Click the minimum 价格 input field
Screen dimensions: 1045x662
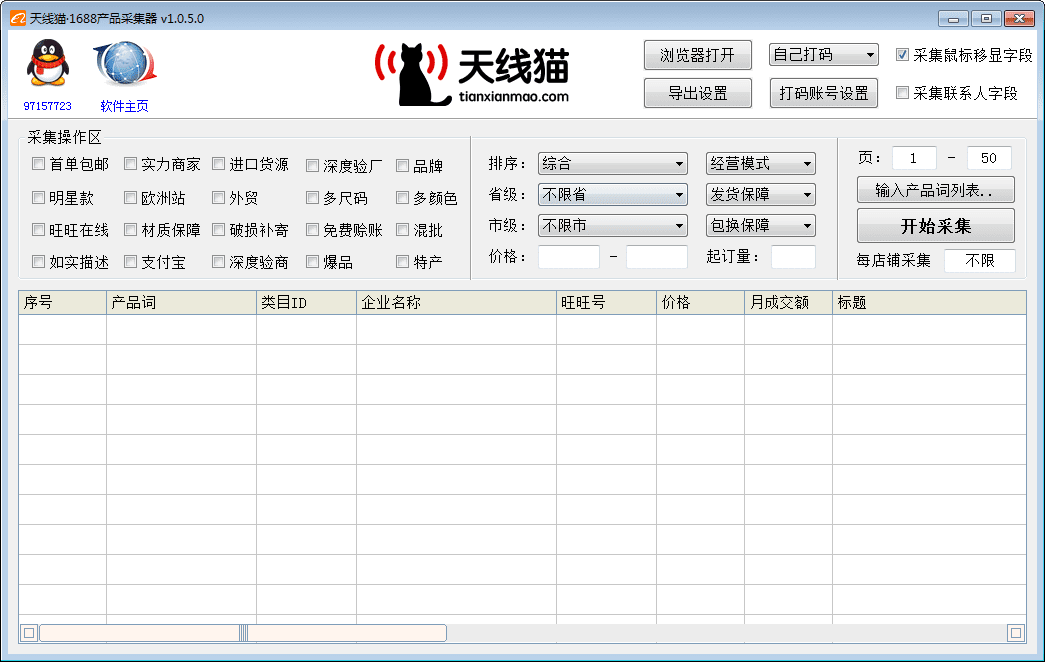tap(568, 257)
